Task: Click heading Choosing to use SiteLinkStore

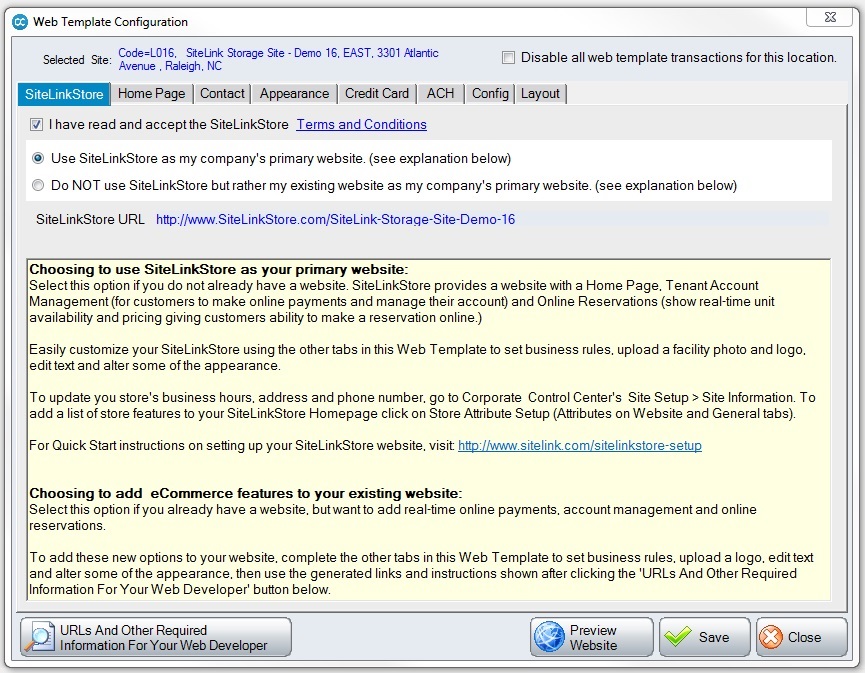Action: (218, 270)
